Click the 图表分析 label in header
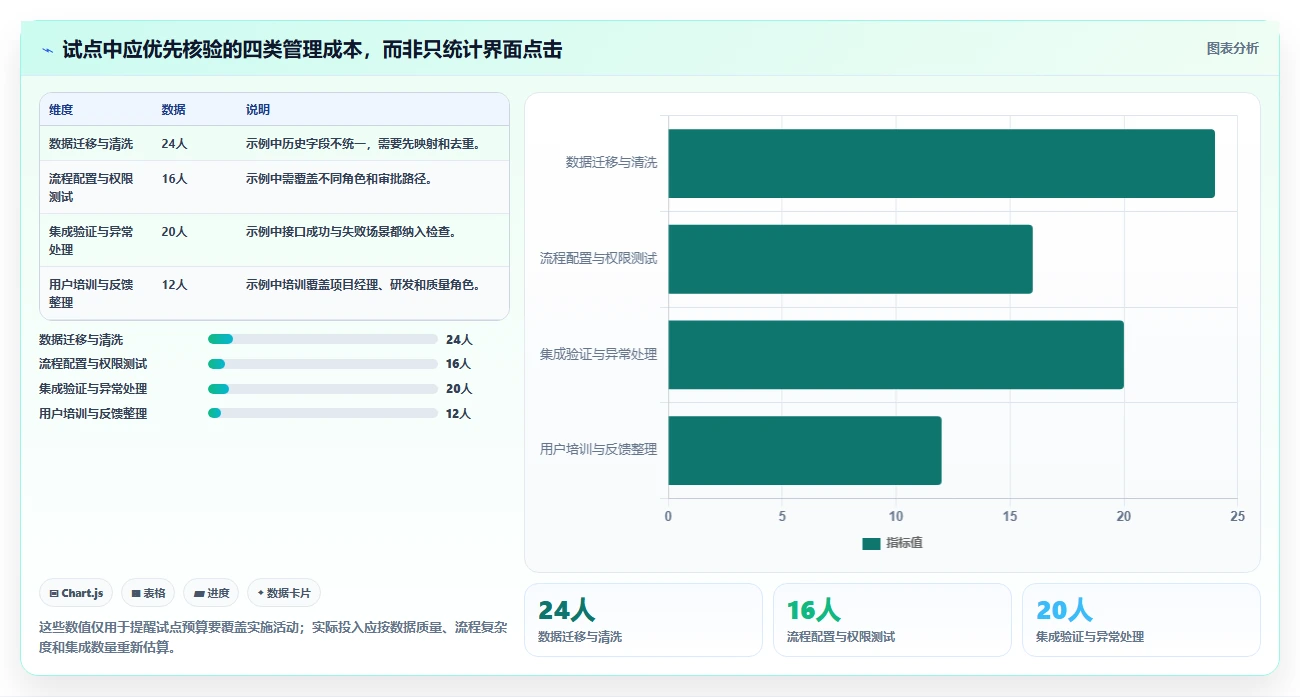Viewport: 1300px width, 697px height. [1232, 48]
